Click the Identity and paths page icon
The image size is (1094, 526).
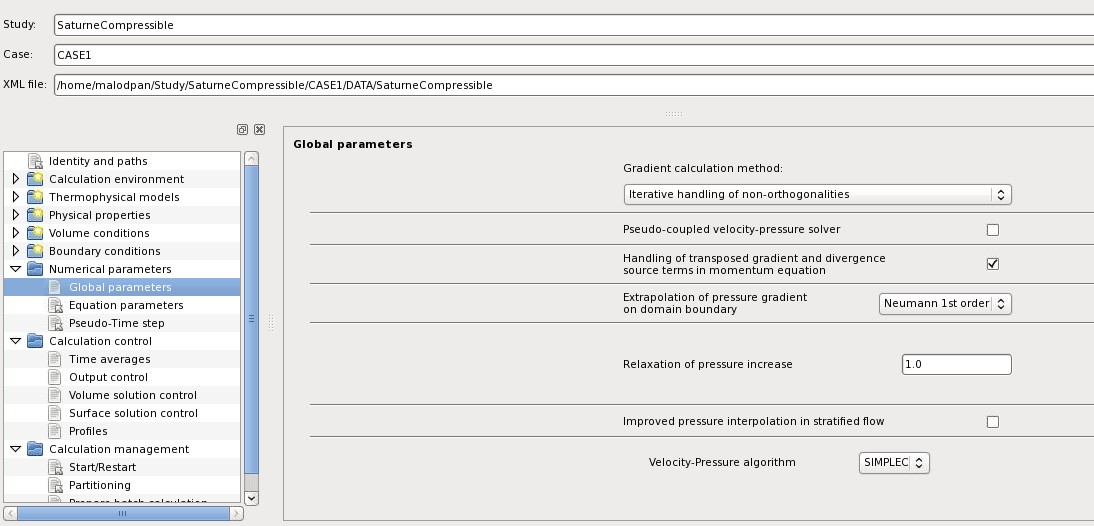tap(37, 161)
